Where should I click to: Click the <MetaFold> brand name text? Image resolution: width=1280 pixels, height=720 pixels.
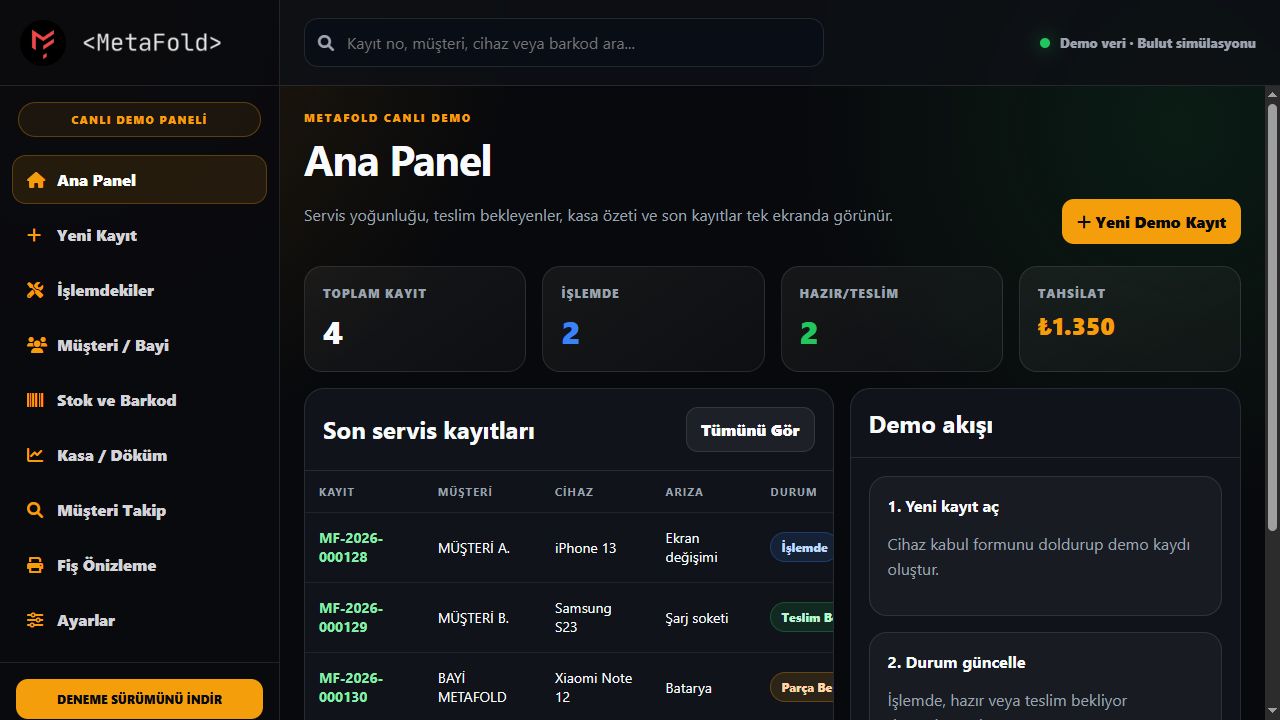[x=152, y=42]
